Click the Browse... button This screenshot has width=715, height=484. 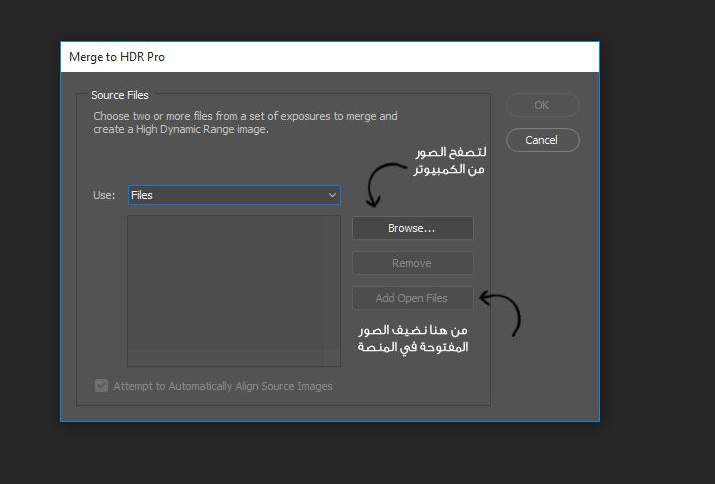[413, 228]
